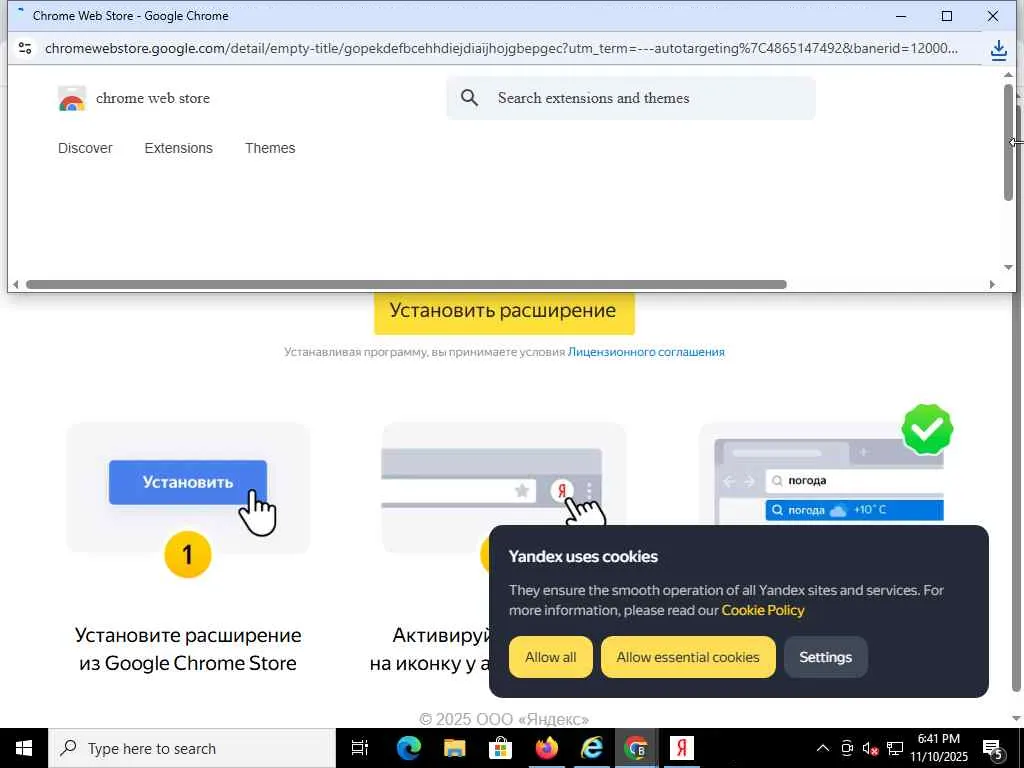
Task: Open the Windows Start menu
Action: [24, 748]
